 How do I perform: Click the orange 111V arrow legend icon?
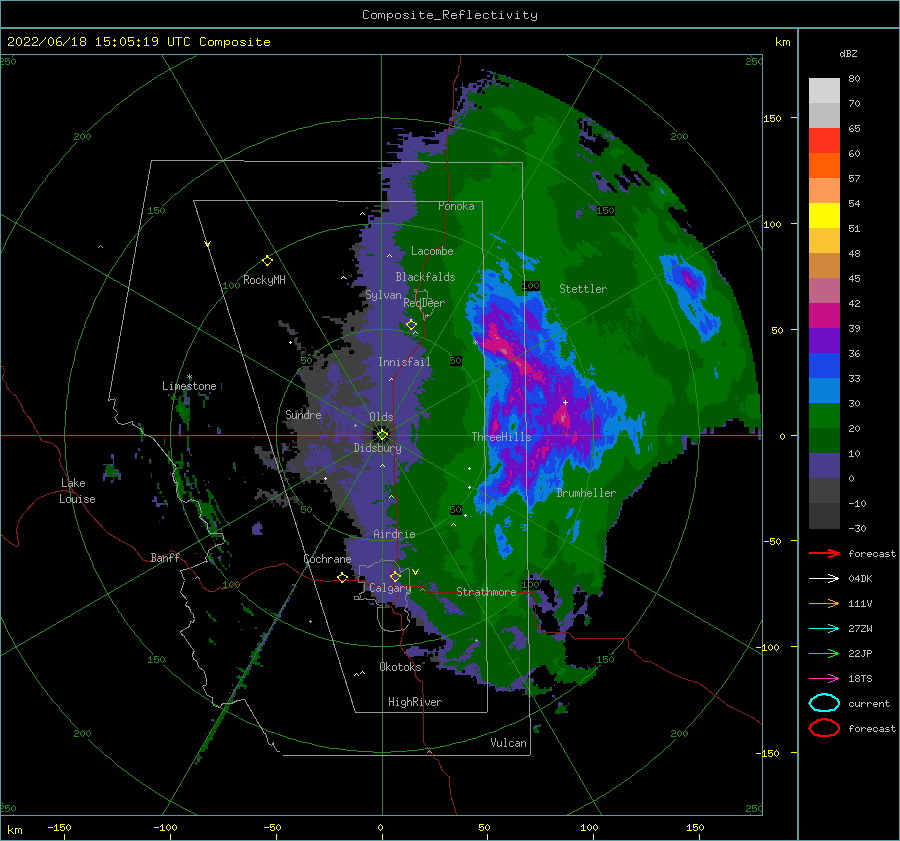[x=824, y=603]
